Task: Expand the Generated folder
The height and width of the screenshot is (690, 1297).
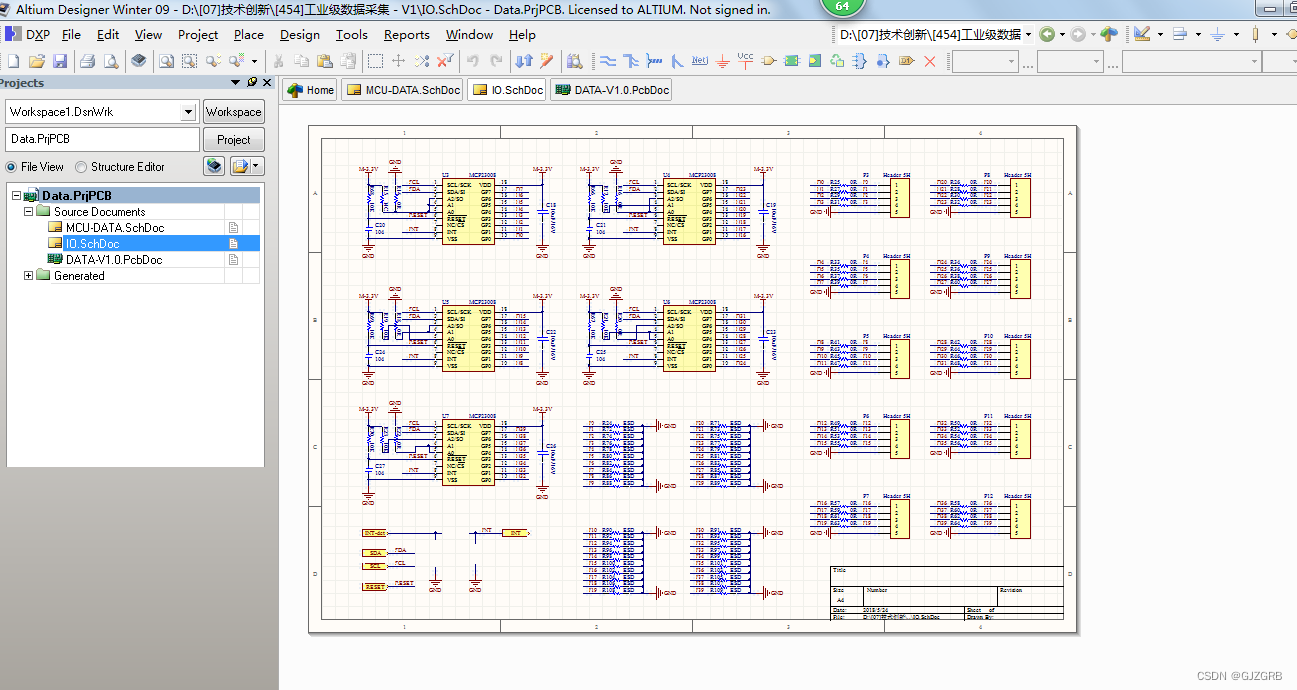Action: 28,275
